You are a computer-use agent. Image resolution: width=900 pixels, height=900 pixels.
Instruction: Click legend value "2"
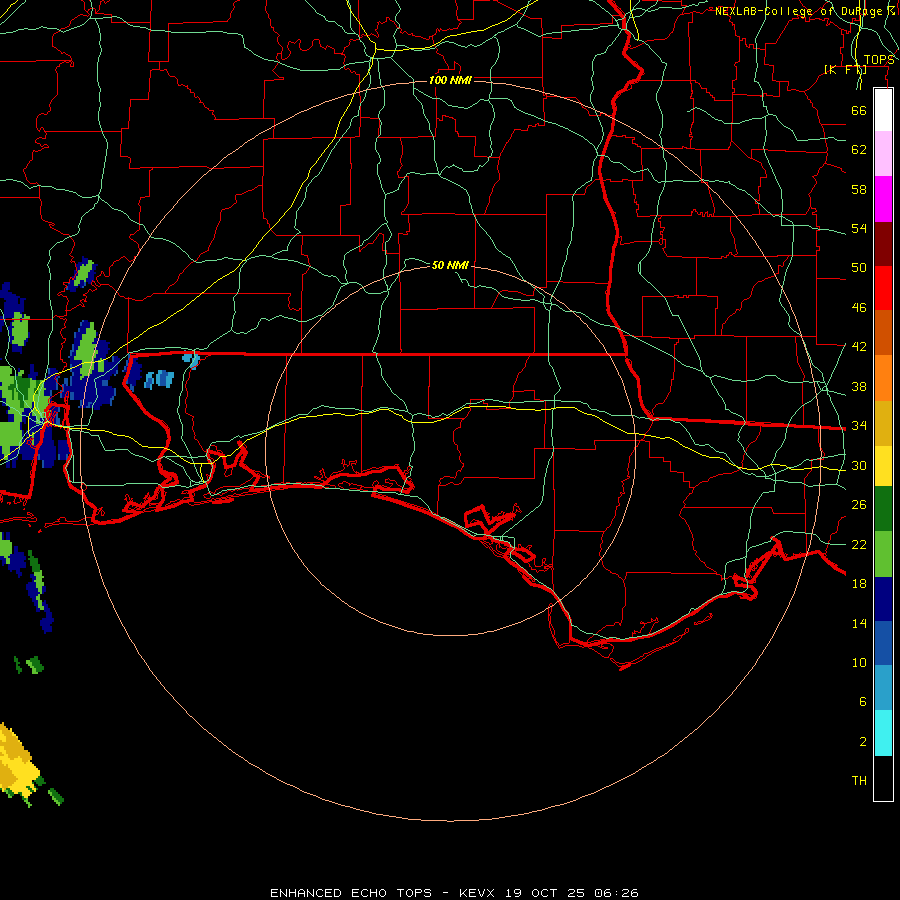click(862, 742)
